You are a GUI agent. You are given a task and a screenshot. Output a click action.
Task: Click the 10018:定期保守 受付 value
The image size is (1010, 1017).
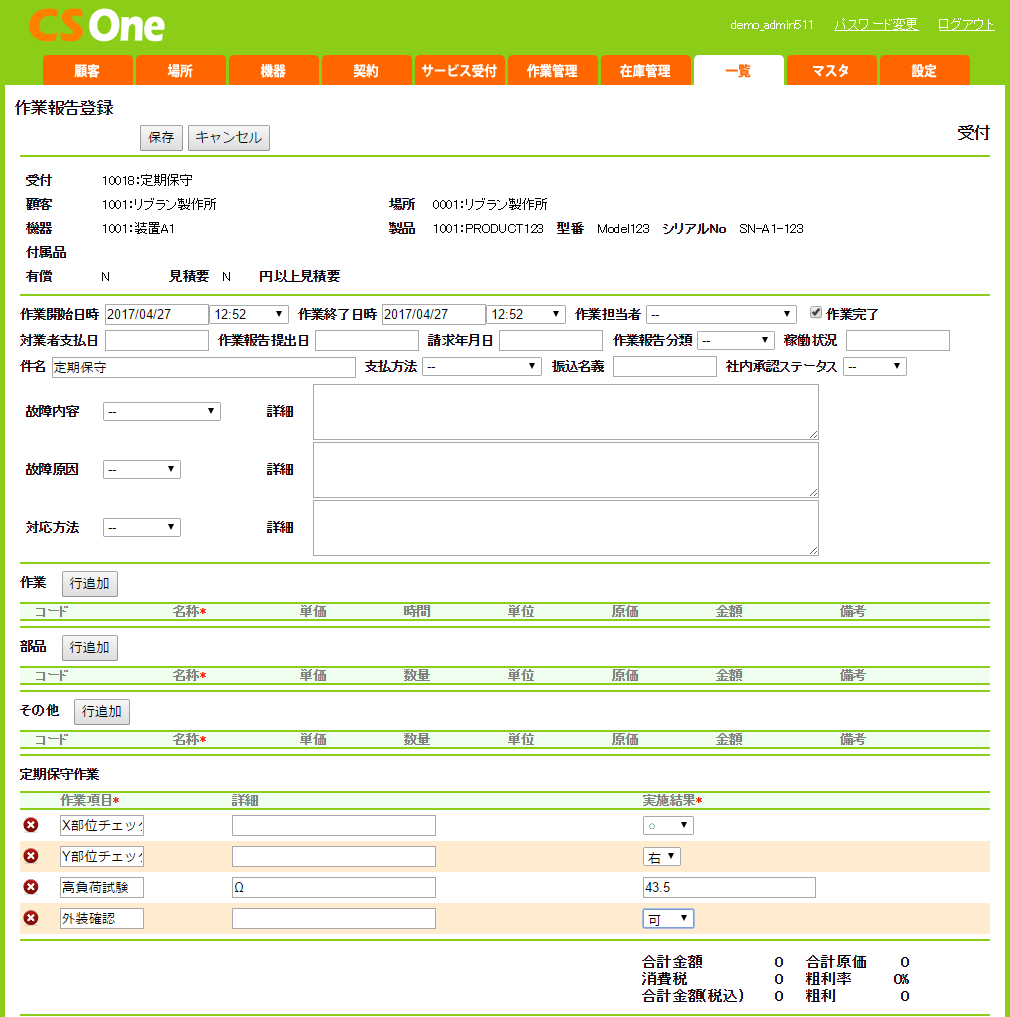click(147, 180)
